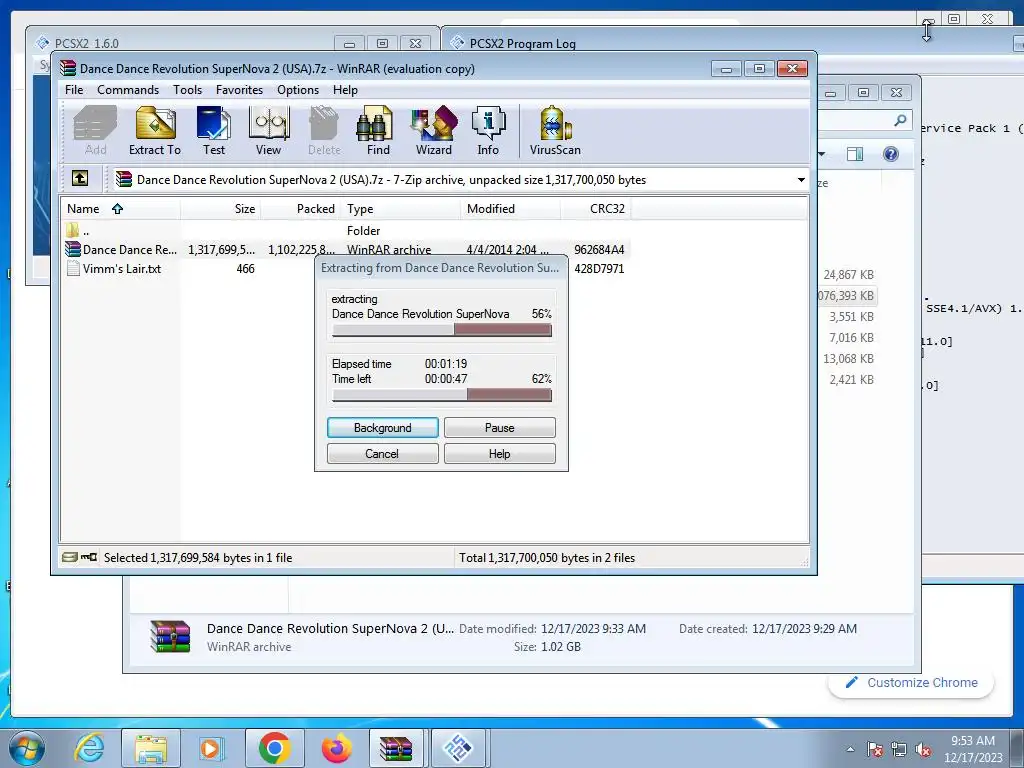This screenshot has height=768, width=1024.
Task: Open the Windows Start orb
Action: (x=26, y=748)
